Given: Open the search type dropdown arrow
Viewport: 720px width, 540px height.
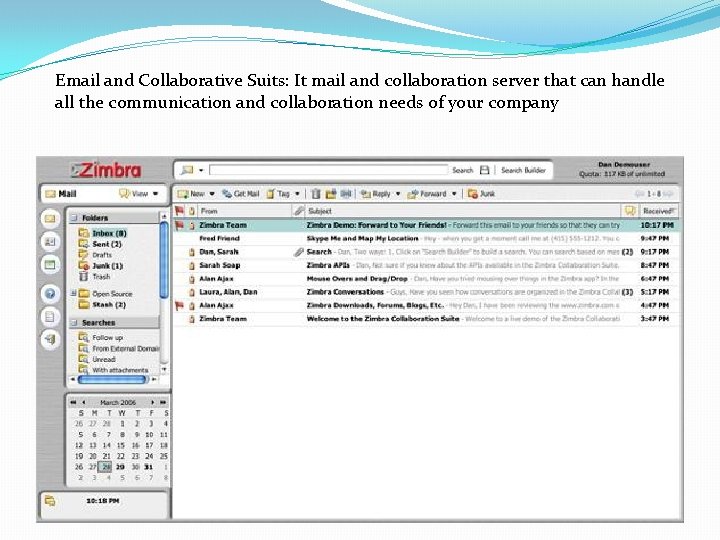Looking at the screenshot, I should click(201, 170).
